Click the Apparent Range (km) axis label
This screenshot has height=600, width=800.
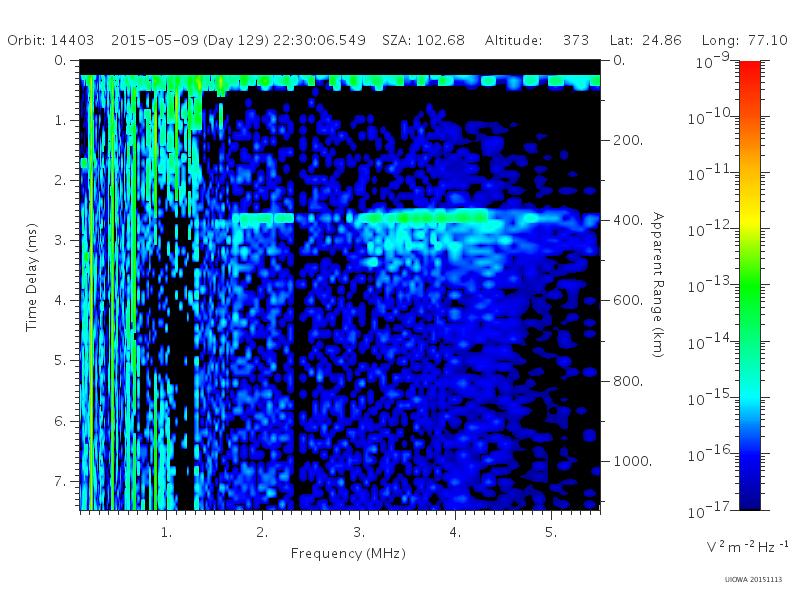(x=658, y=285)
